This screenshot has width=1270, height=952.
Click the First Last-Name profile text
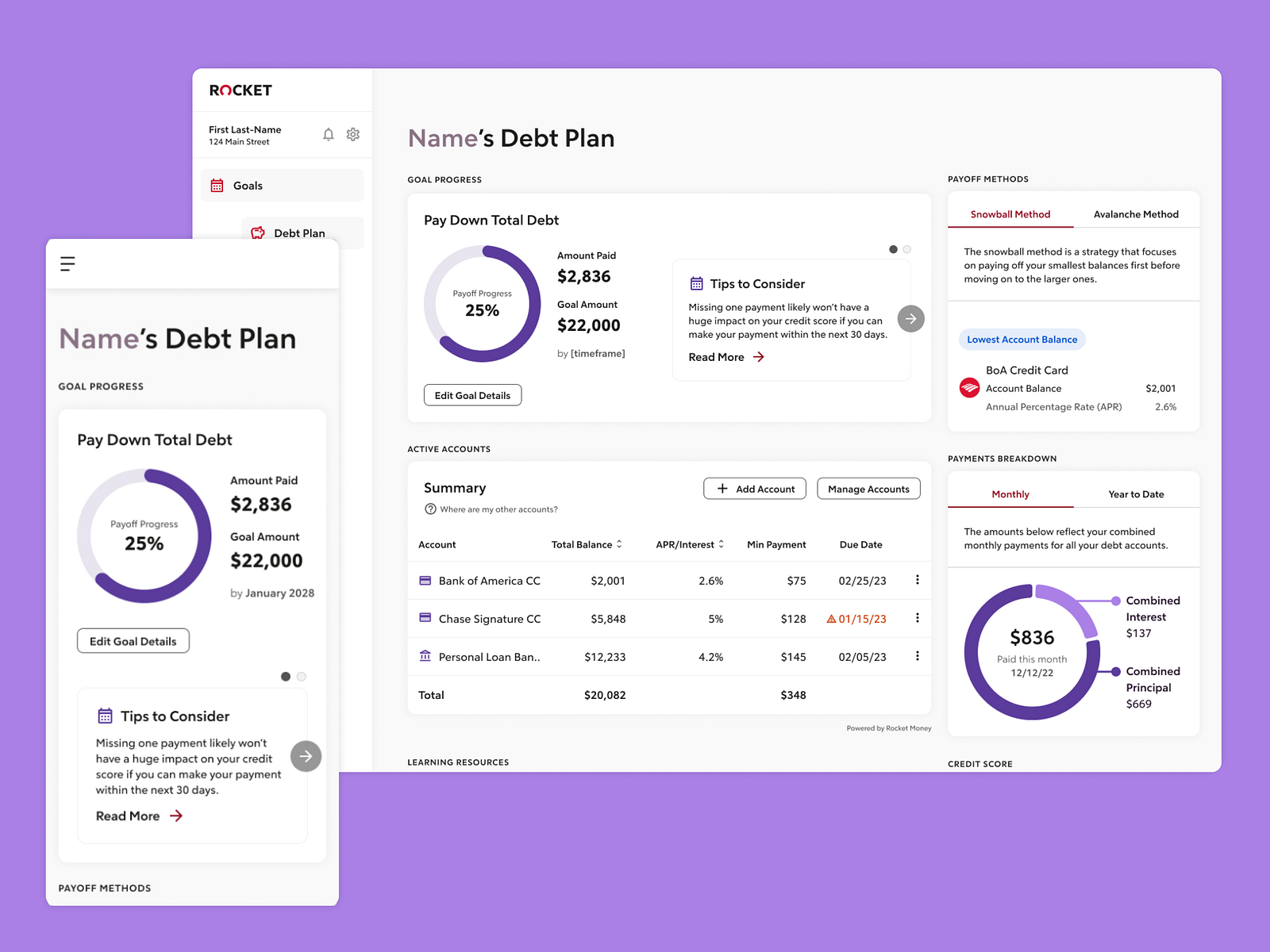244,129
